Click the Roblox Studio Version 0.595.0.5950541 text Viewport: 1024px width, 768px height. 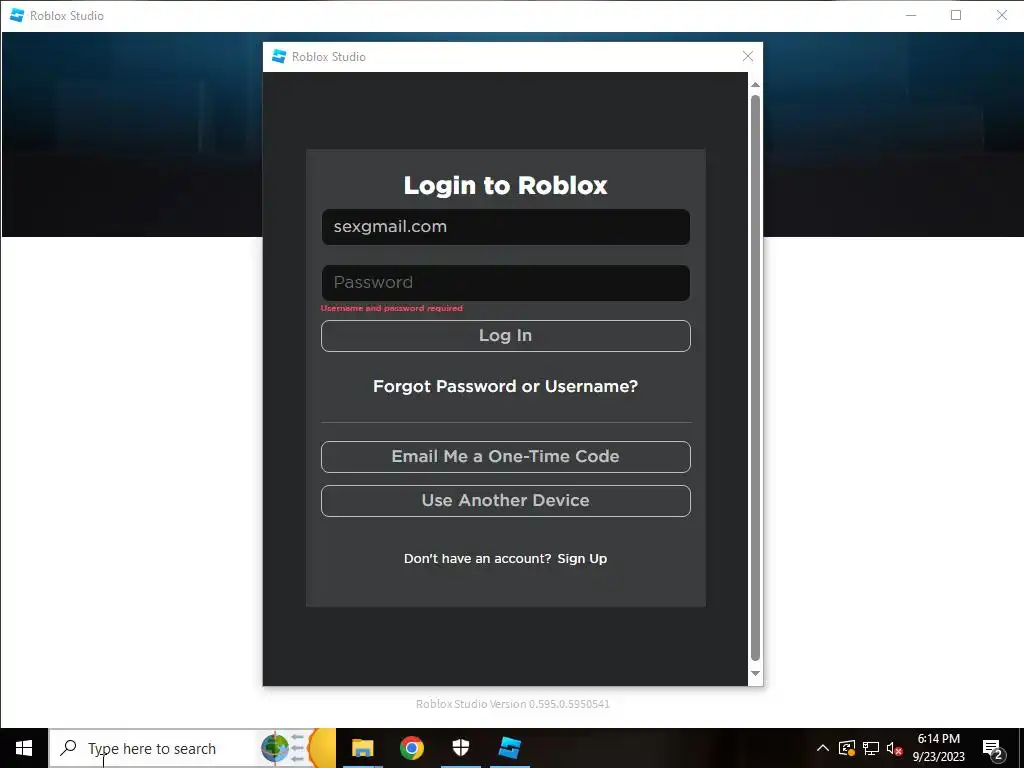(513, 704)
